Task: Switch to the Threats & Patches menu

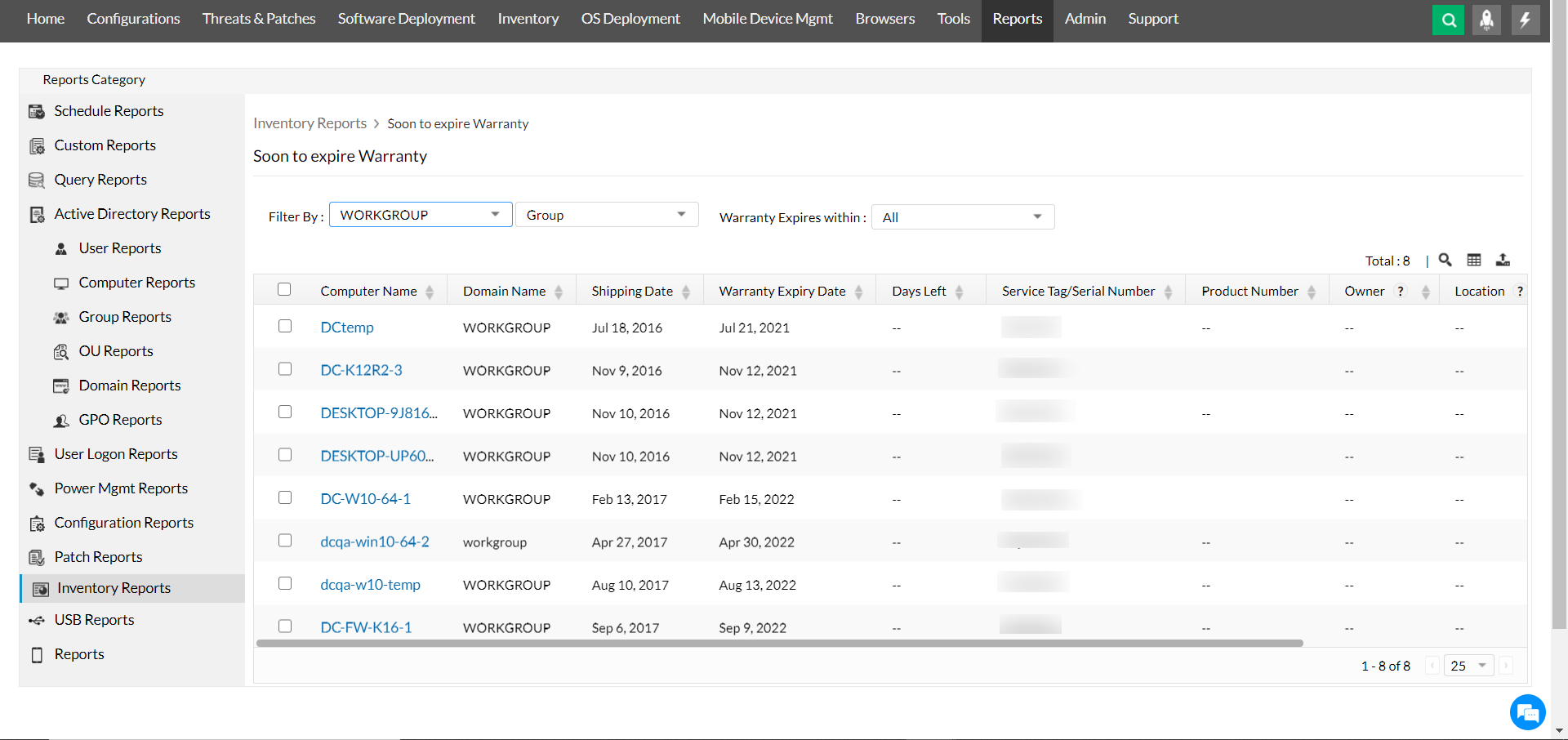Action: pyautogui.click(x=259, y=18)
